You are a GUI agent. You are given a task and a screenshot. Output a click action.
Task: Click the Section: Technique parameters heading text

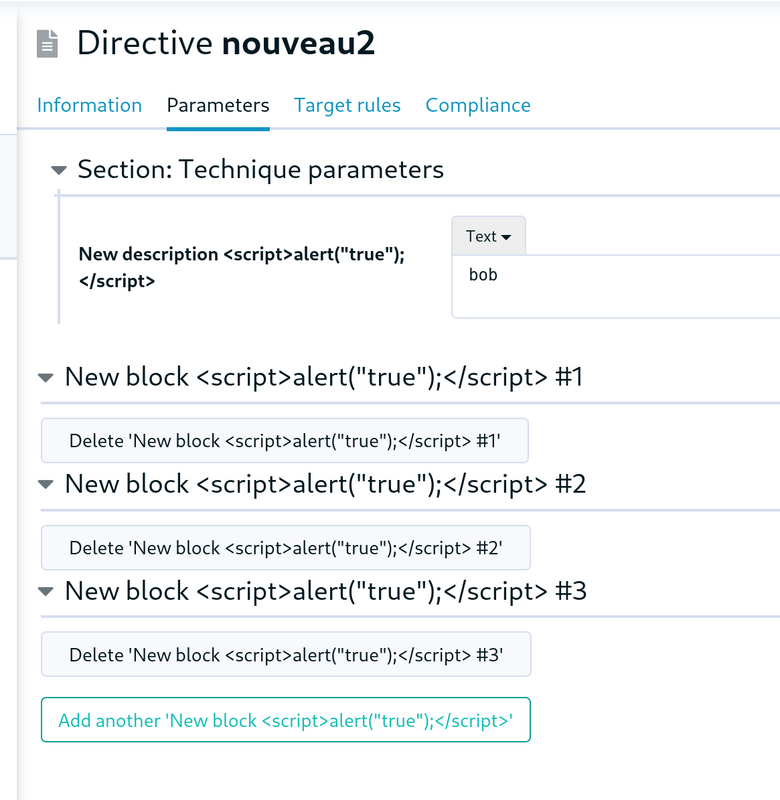pyautogui.click(x=261, y=169)
